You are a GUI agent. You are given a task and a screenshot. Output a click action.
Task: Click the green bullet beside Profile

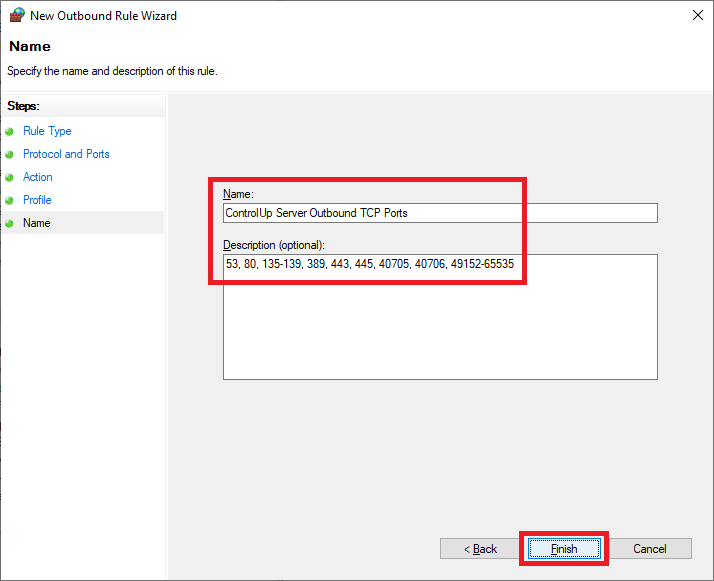(10, 200)
